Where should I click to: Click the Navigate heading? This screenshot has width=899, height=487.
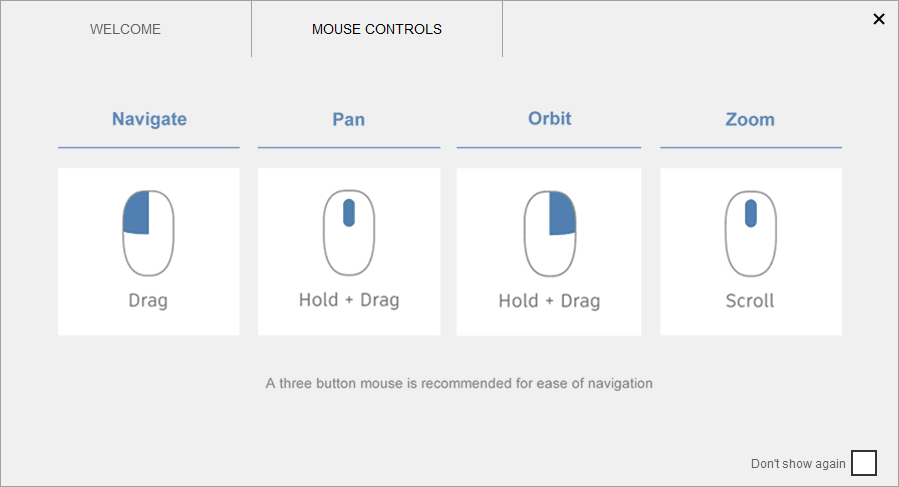point(149,119)
